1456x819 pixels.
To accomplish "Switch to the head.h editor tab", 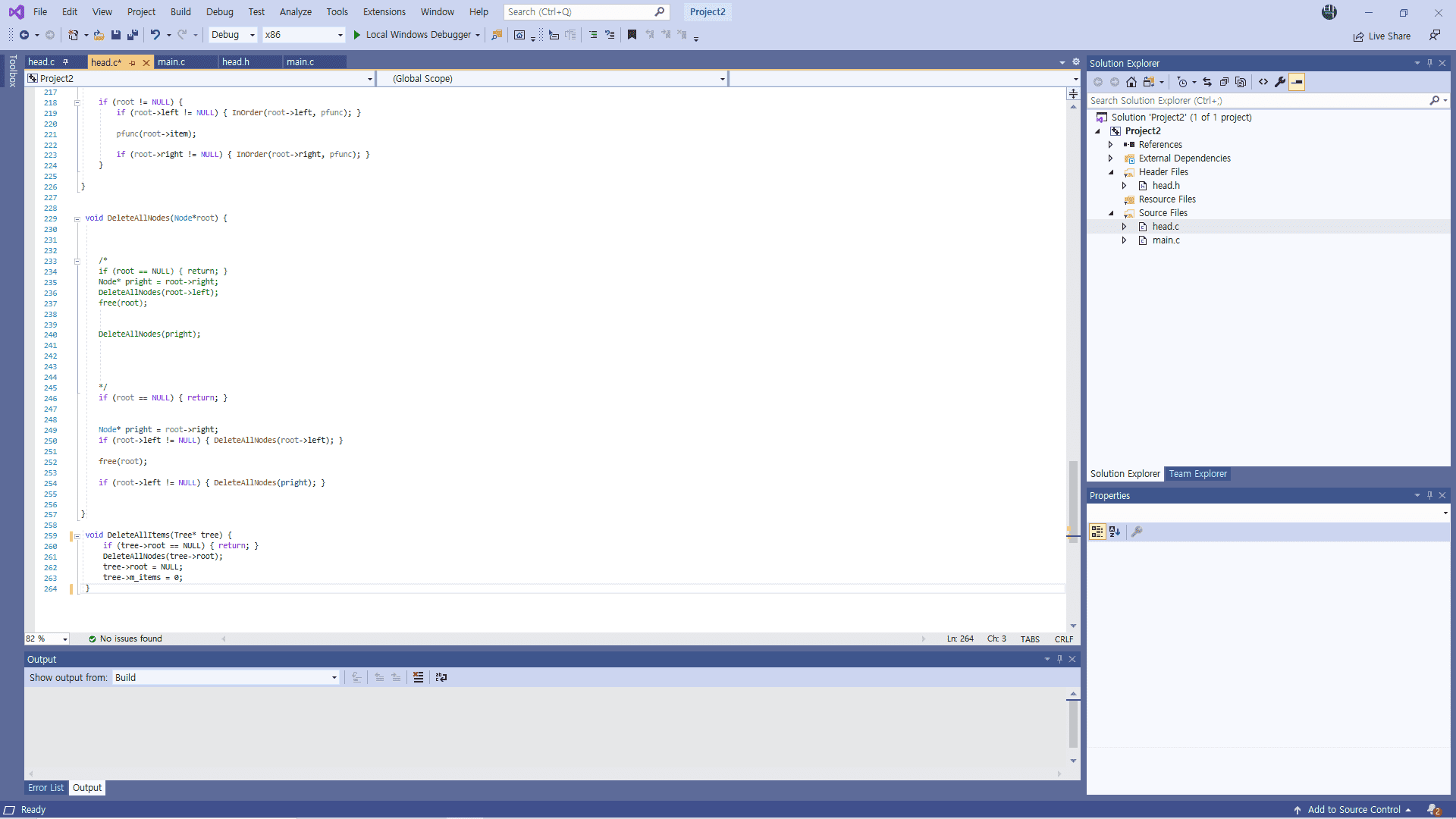I will point(236,62).
